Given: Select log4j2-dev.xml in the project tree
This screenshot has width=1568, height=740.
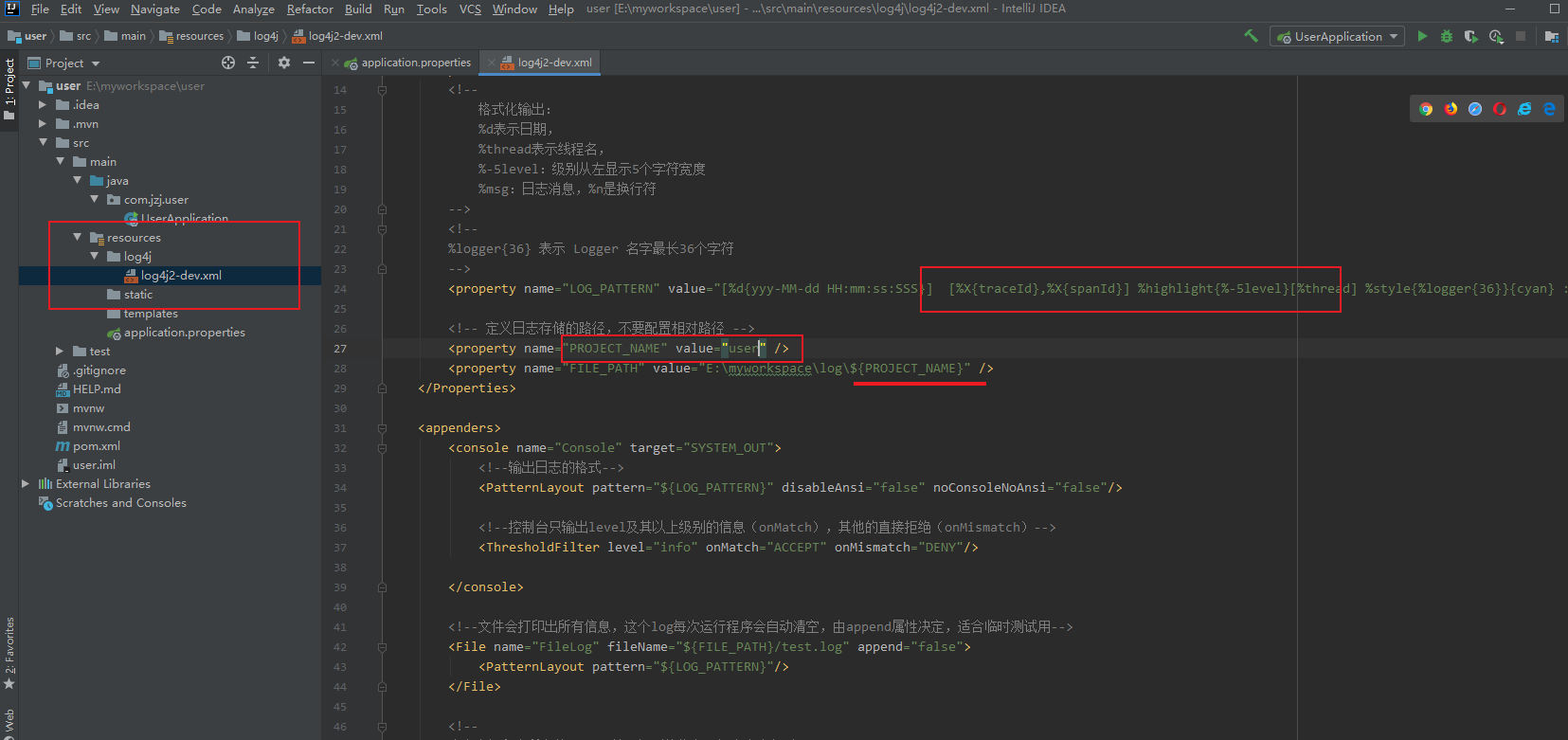Looking at the screenshot, I should [x=181, y=276].
